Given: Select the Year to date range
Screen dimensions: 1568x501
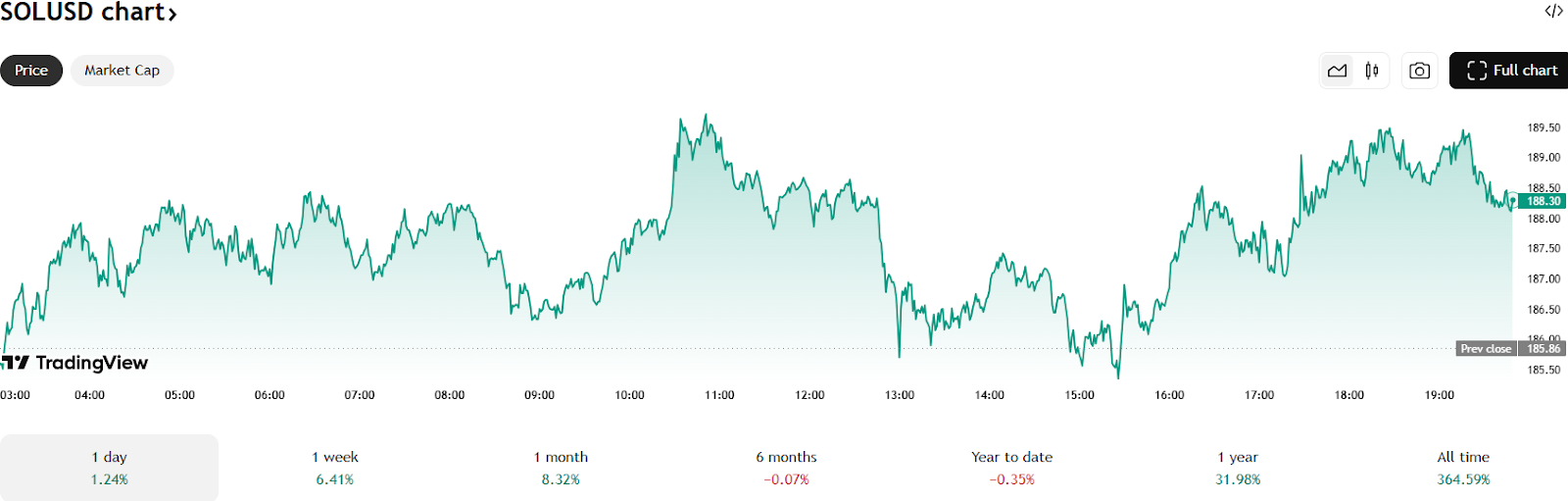Looking at the screenshot, I should 1011,468.
